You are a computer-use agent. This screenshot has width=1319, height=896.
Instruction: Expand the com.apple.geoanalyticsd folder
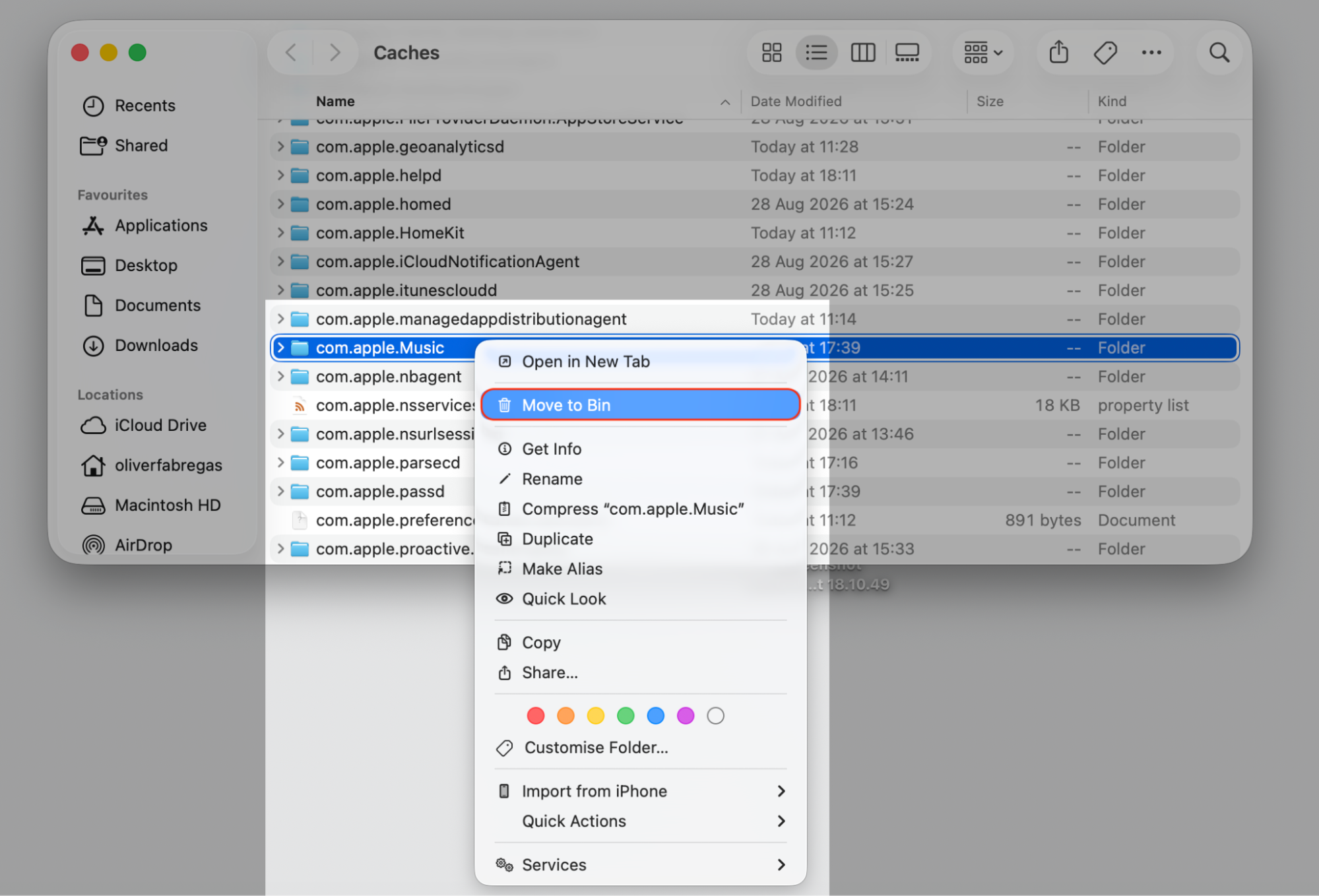tap(280, 146)
